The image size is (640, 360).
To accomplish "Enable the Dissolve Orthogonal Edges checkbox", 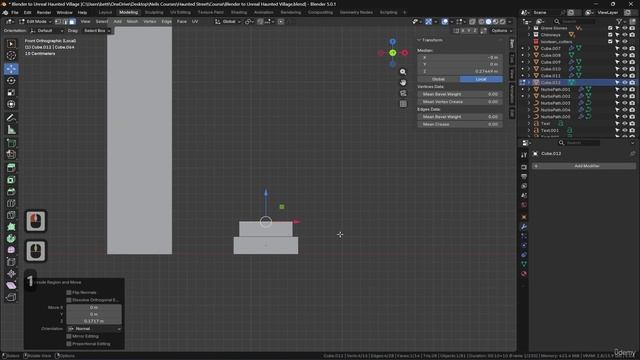I will pos(69,300).
